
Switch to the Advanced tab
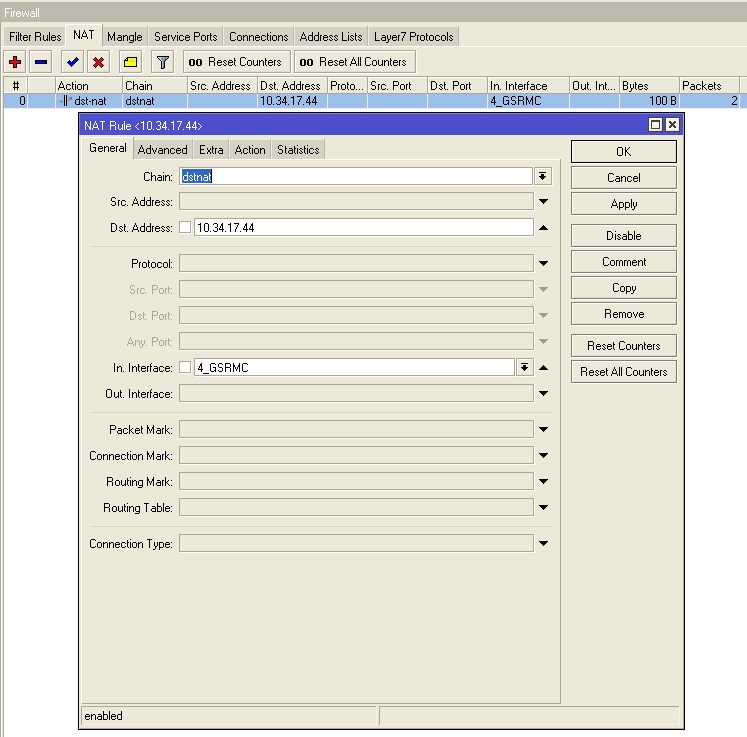162,150
